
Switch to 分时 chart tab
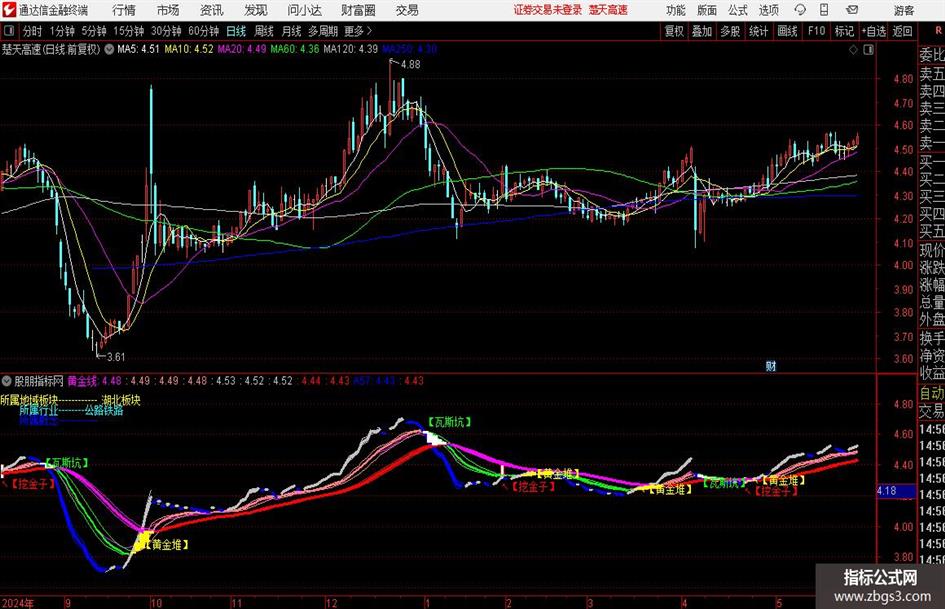[33, 31]
